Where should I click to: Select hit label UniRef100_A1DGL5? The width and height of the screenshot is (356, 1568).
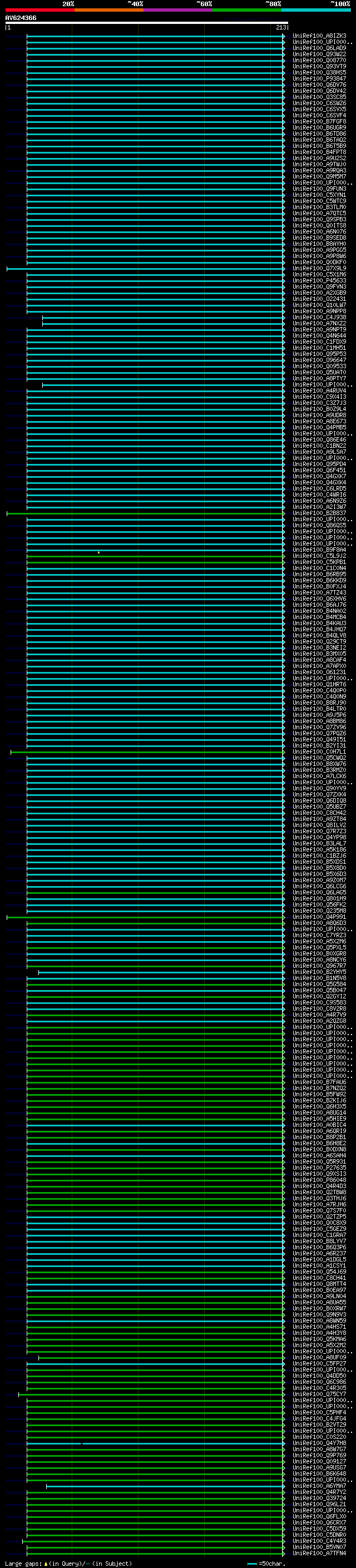click(x=319, y=1259)
